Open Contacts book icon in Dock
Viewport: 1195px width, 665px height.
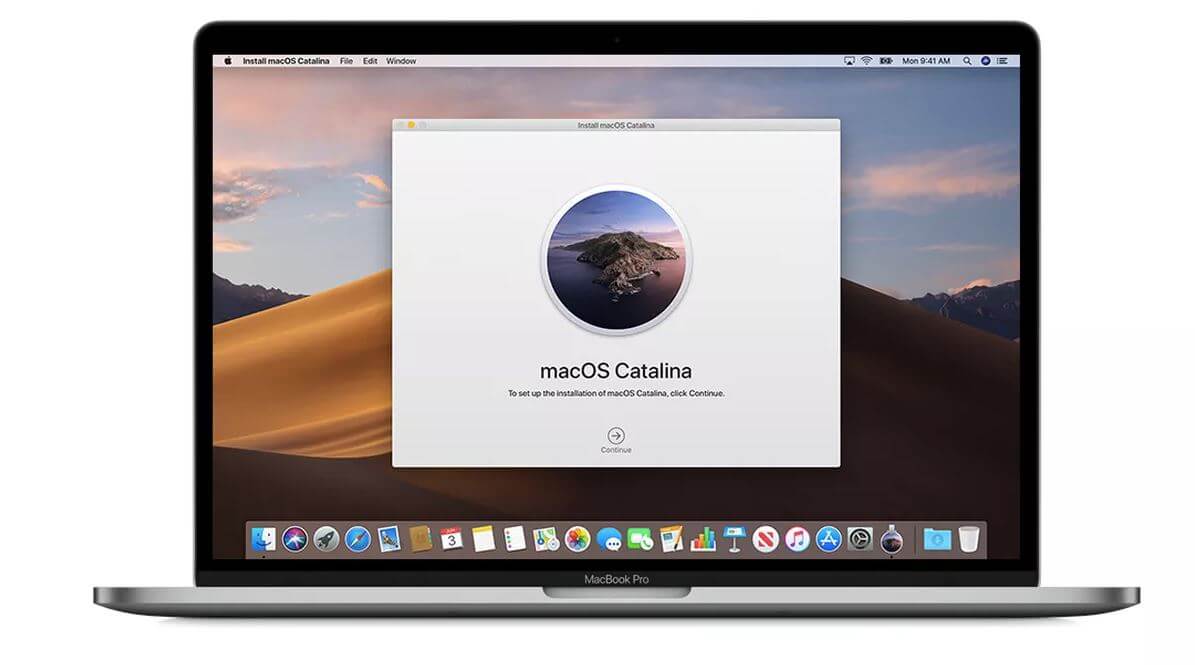tap(421, 539)
